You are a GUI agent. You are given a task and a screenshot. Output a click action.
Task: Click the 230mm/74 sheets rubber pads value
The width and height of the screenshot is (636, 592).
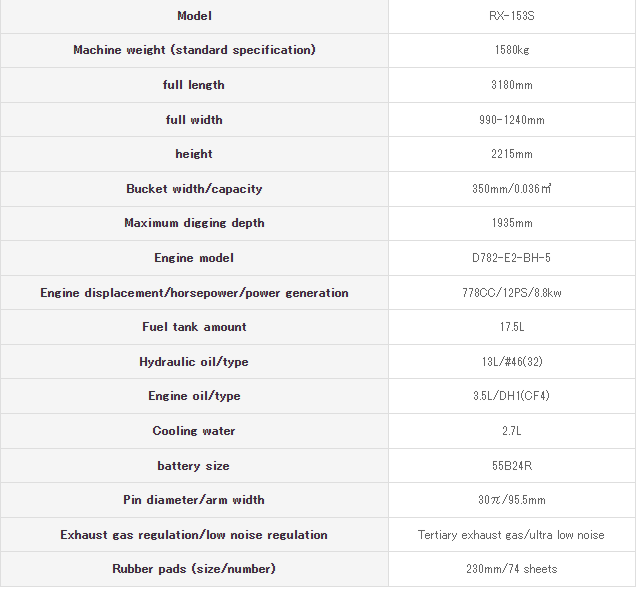pyautogui.click(x=511, y=569)
